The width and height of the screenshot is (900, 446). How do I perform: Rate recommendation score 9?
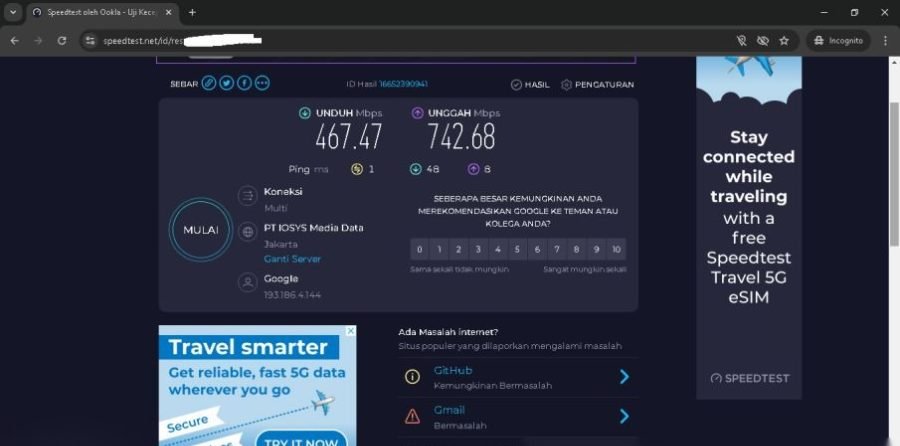(596, 249)
